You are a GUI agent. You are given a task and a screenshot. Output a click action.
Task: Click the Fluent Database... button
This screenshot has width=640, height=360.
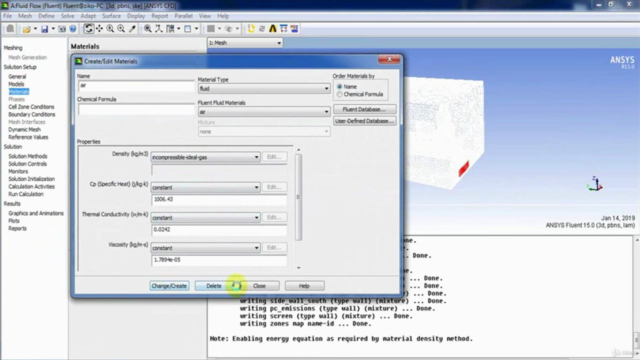pyautogui.click(x=364, y=109)
